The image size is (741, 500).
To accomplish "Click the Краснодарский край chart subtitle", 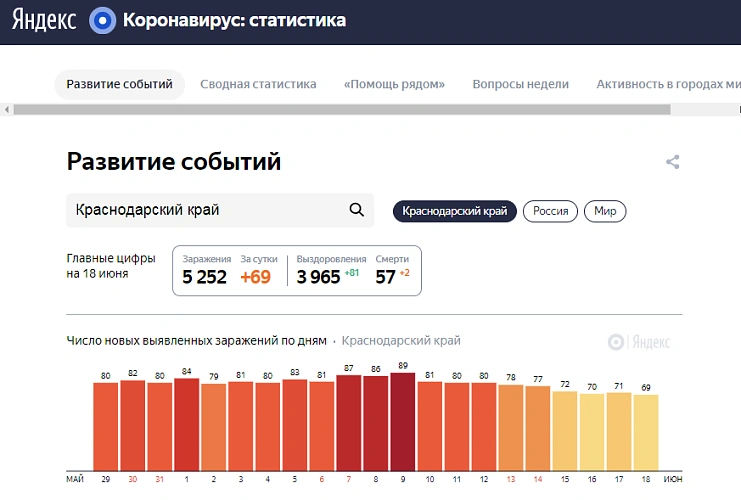I will pyautogui.click(x=401, y=341).
